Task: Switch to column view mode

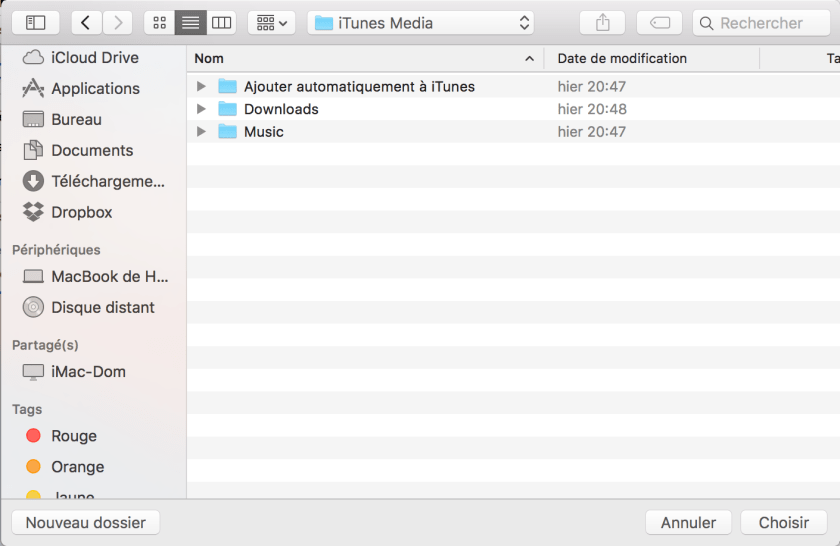Action: pos(221,22)
